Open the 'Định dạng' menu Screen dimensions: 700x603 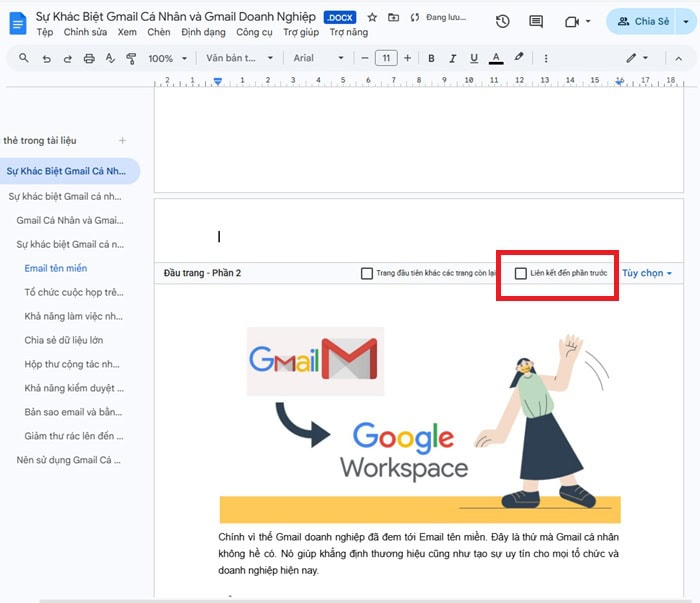pos(203,33)
